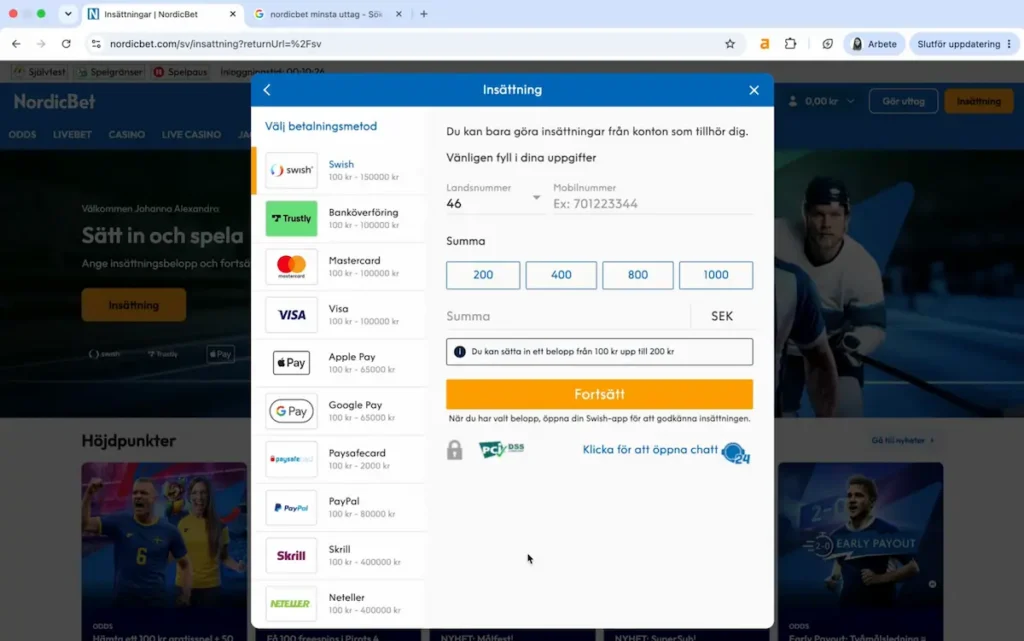Click the Mobilnummer input field

pyautogui.click(x=652, y=204)
